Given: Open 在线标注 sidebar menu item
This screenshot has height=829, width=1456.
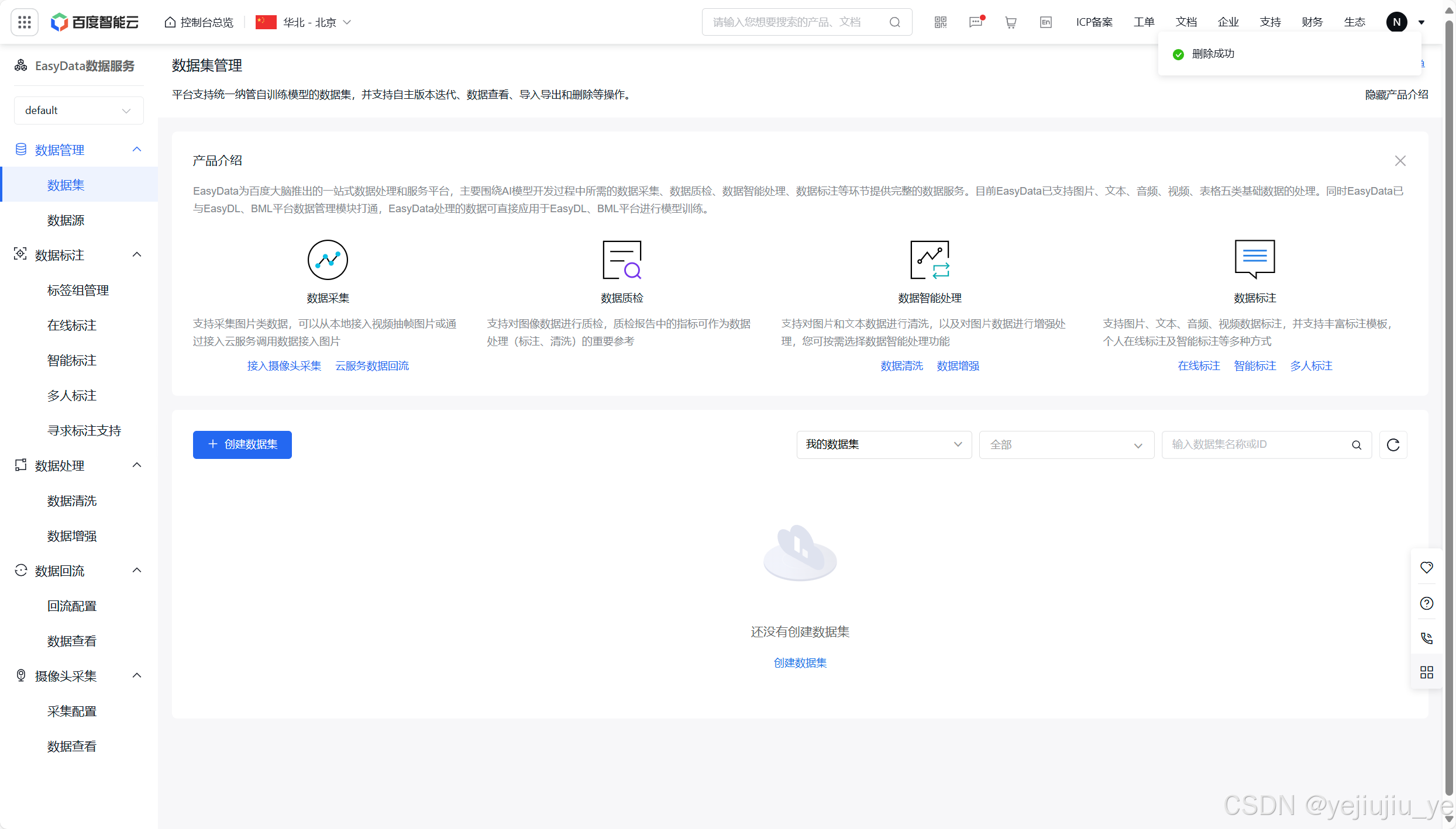Looking at the screenshot, I should click(x=72, y=326).
